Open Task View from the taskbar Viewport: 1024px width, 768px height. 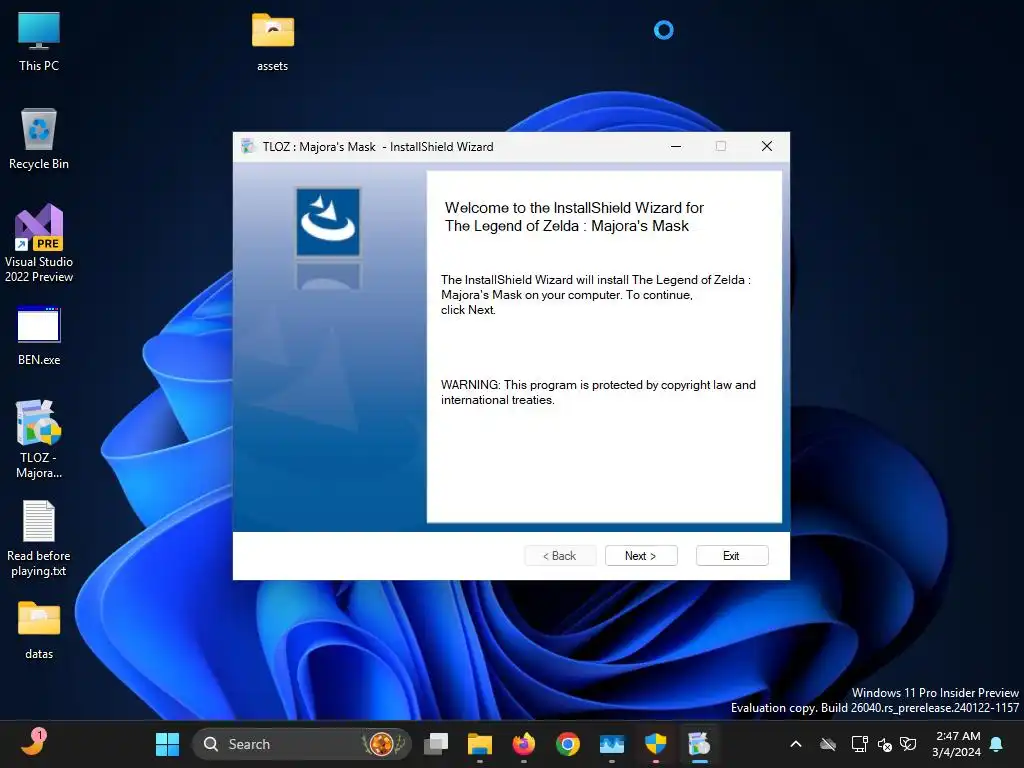click(436, 744)
